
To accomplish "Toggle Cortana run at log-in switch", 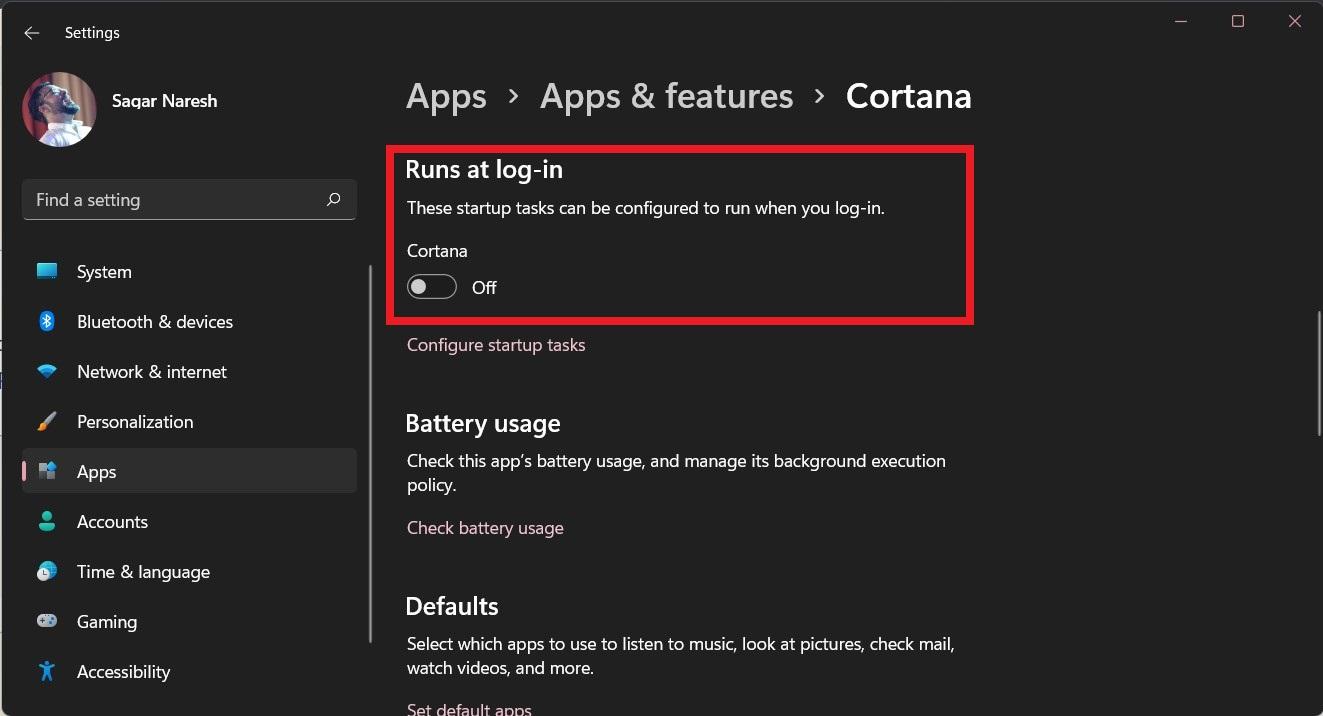I will [x=432, y=288].
